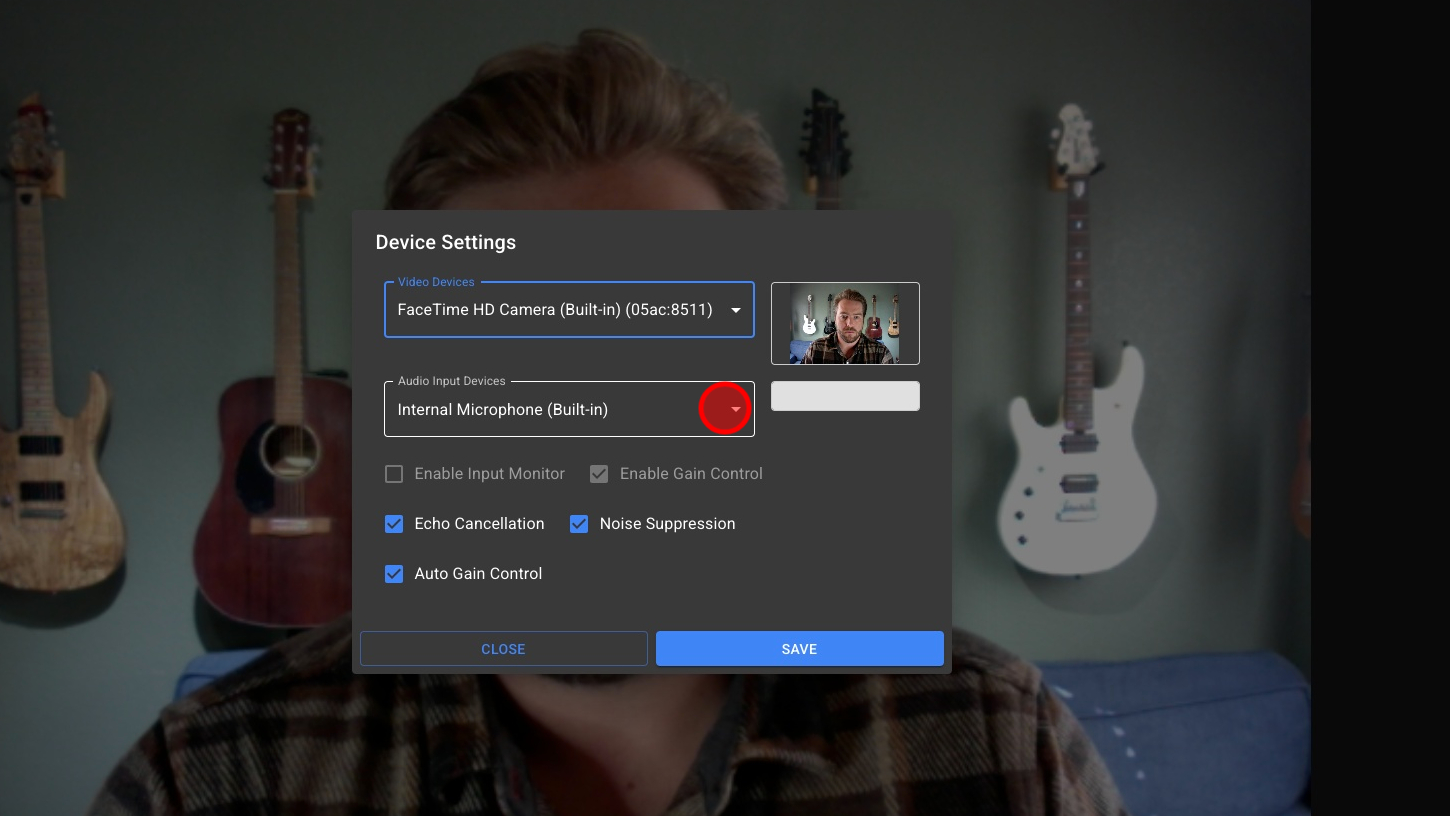Image resolution: width=1450 pixels, height=816 pixels.
Task: Disable the Echo Cancellation checkbox
Action: click(x=394, y=524)
